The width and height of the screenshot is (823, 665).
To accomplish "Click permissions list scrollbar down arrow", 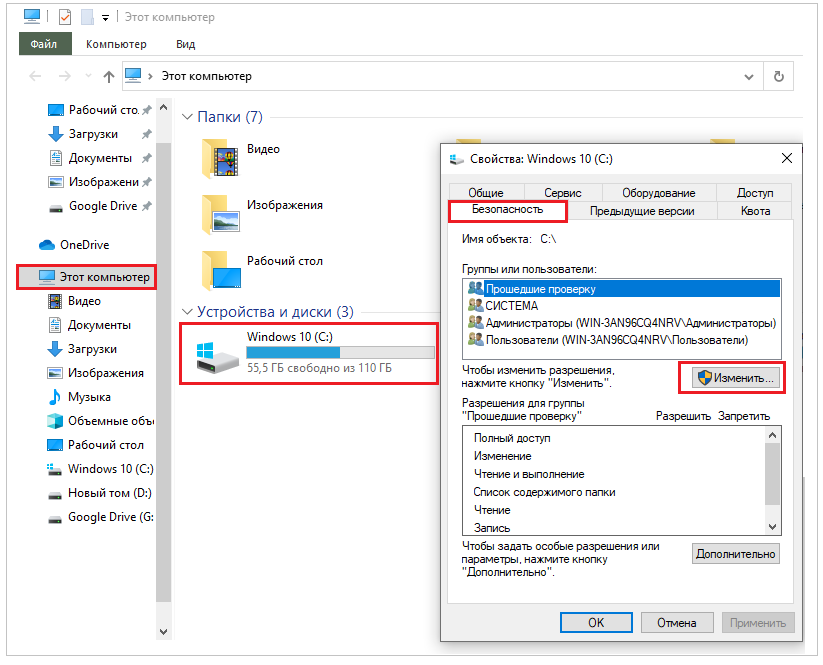I will tap(772, 527).
